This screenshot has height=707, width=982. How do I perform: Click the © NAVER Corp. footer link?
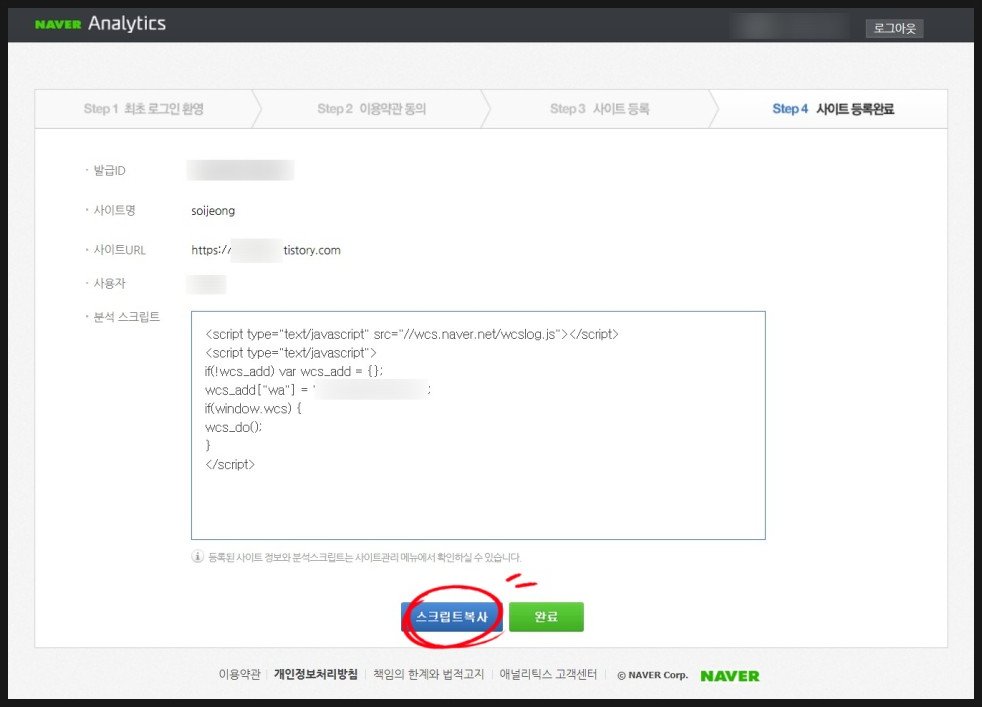coord(652,675)
